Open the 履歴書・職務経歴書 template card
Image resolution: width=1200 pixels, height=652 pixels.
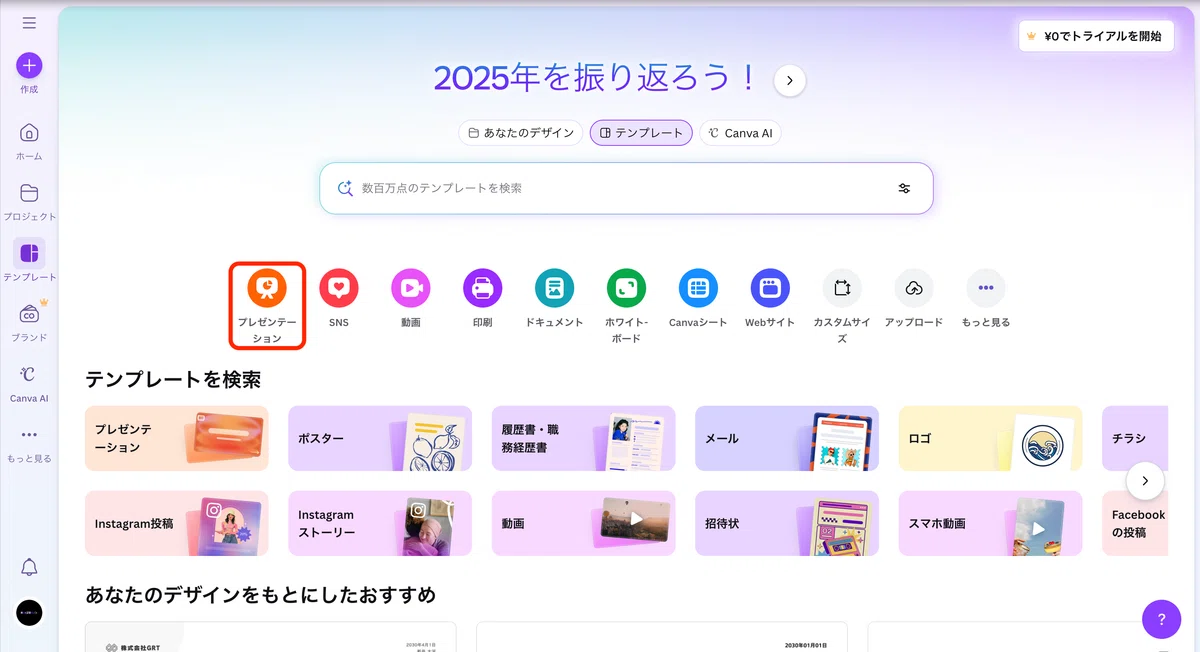coord(584,438)
